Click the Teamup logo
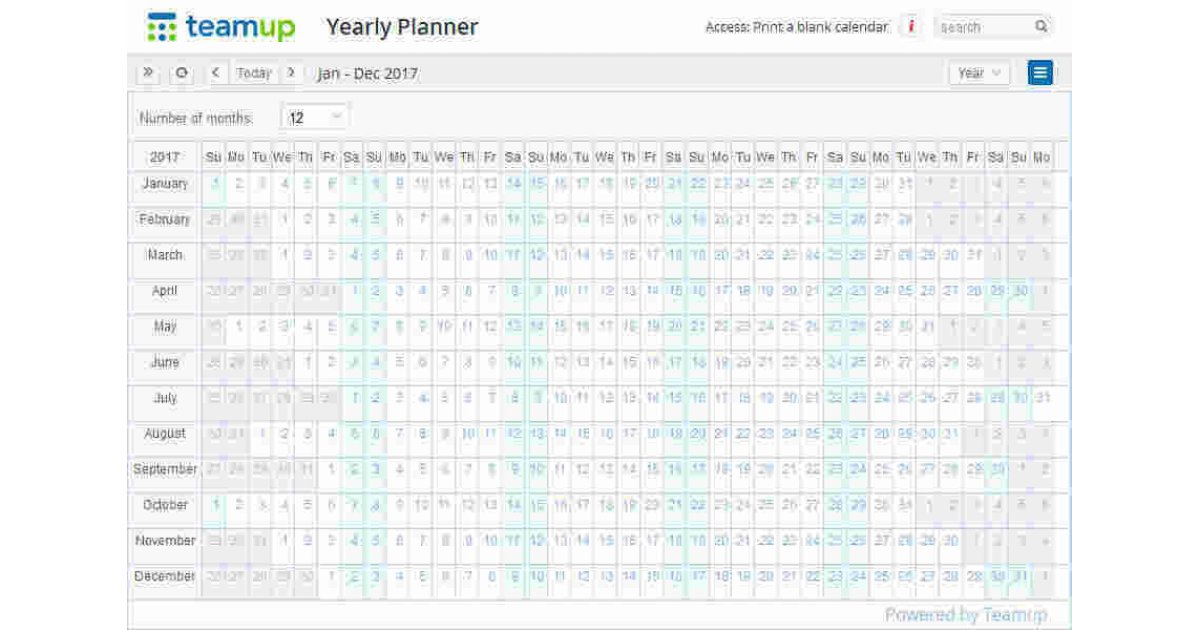 pos(221,27)
